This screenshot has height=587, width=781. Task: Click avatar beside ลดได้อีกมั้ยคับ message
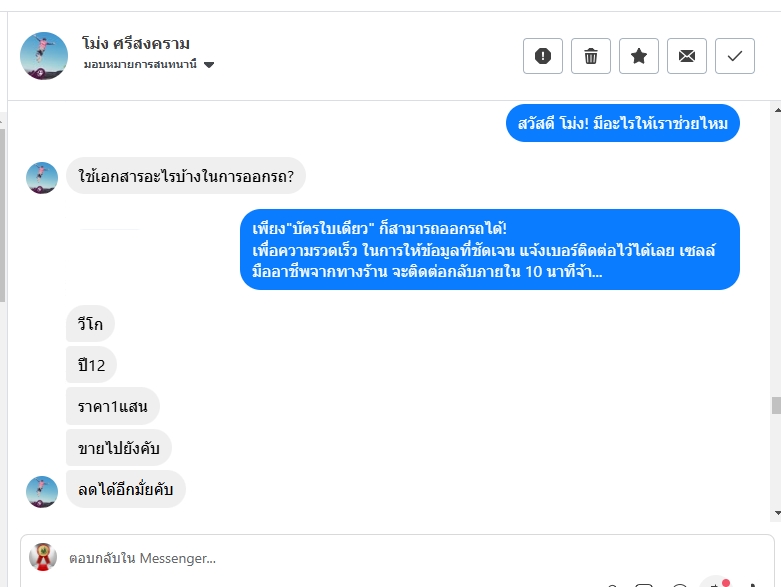click(x=42, y=491)
